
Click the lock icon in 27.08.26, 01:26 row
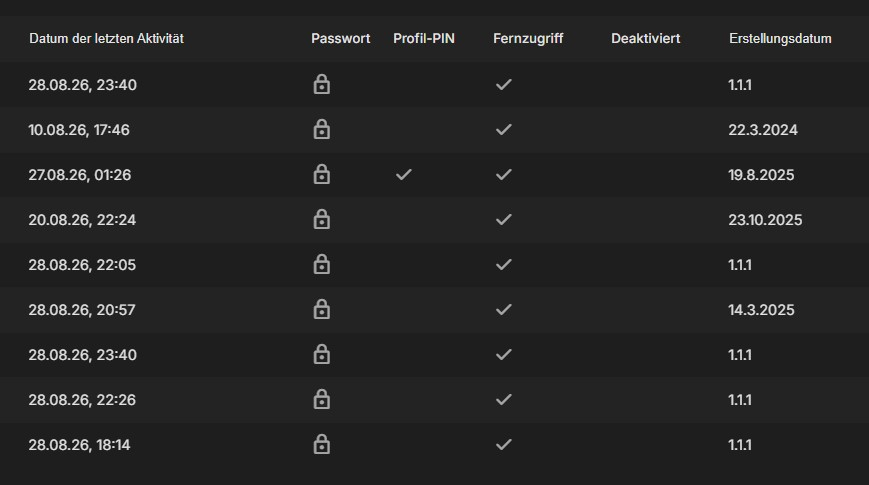pos(321,175)
